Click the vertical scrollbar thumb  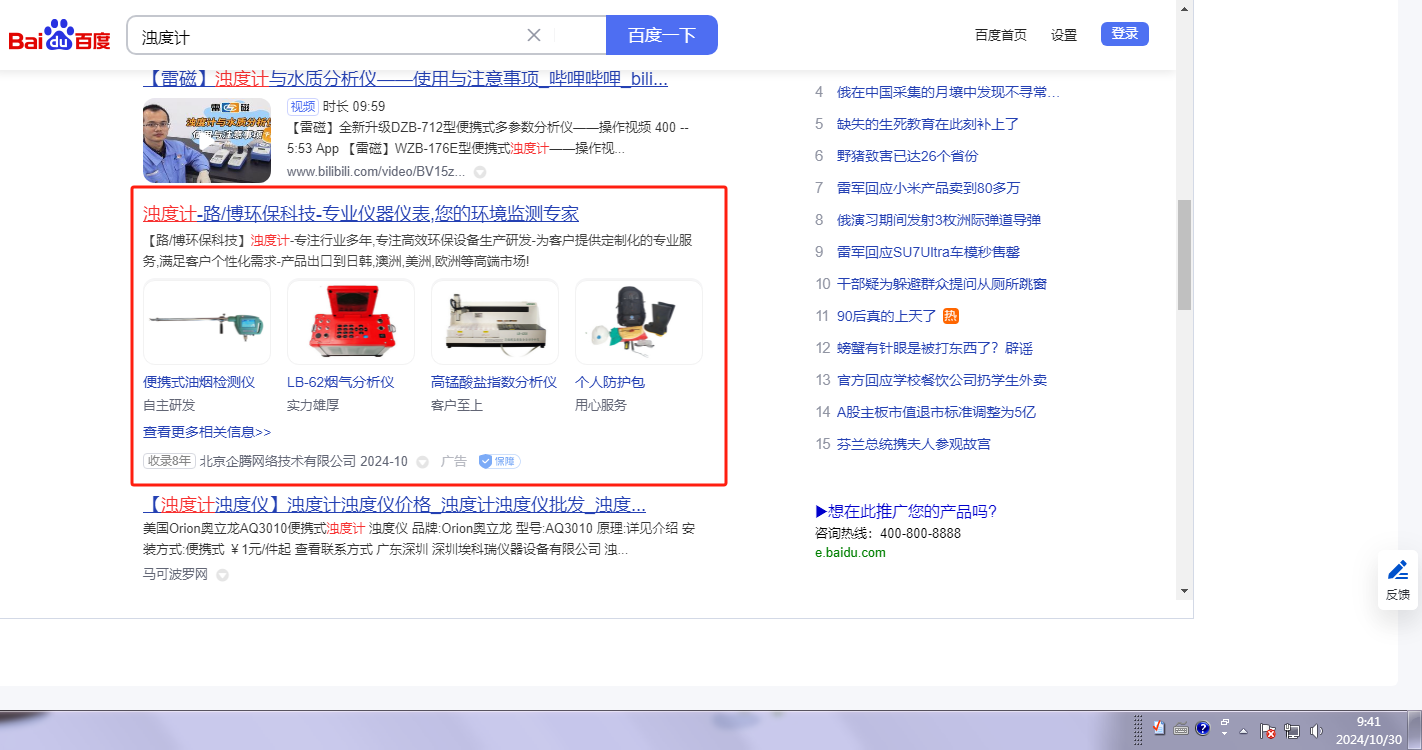pos(1185,254)
